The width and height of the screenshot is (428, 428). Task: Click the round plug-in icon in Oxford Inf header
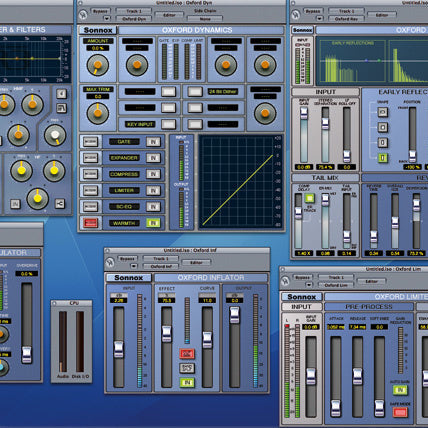[110, 263]
